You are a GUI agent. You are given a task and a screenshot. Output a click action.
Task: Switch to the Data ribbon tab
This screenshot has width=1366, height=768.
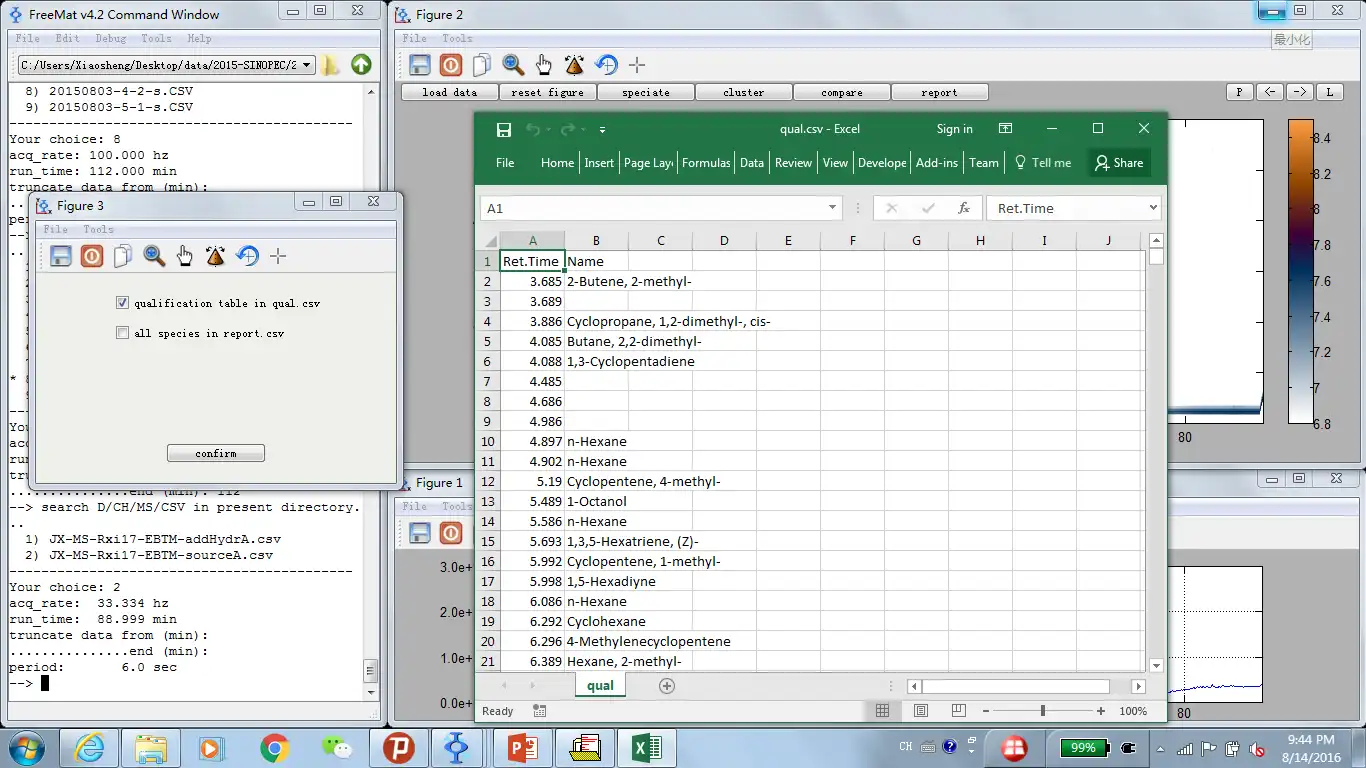click(752, 163)
